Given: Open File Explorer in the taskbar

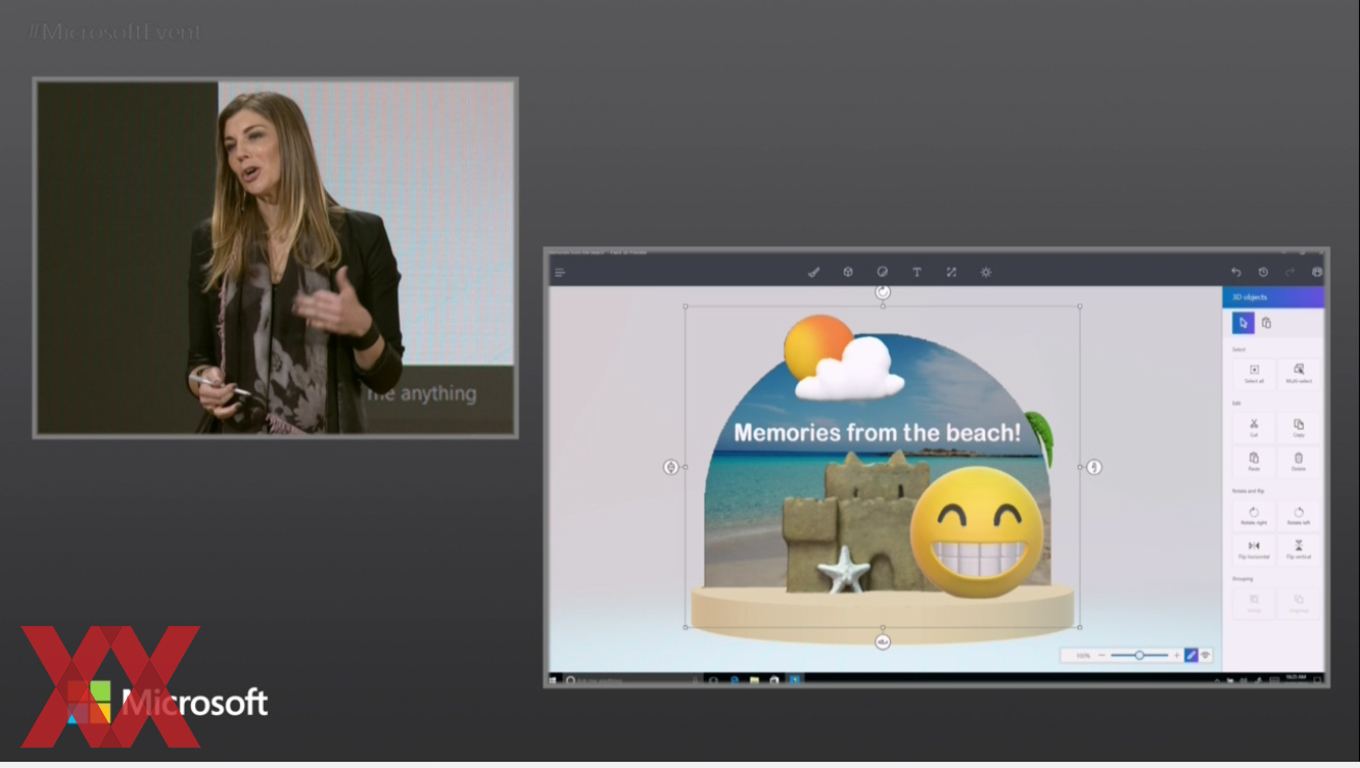Looking at the screenshot, I should [754, 680].
